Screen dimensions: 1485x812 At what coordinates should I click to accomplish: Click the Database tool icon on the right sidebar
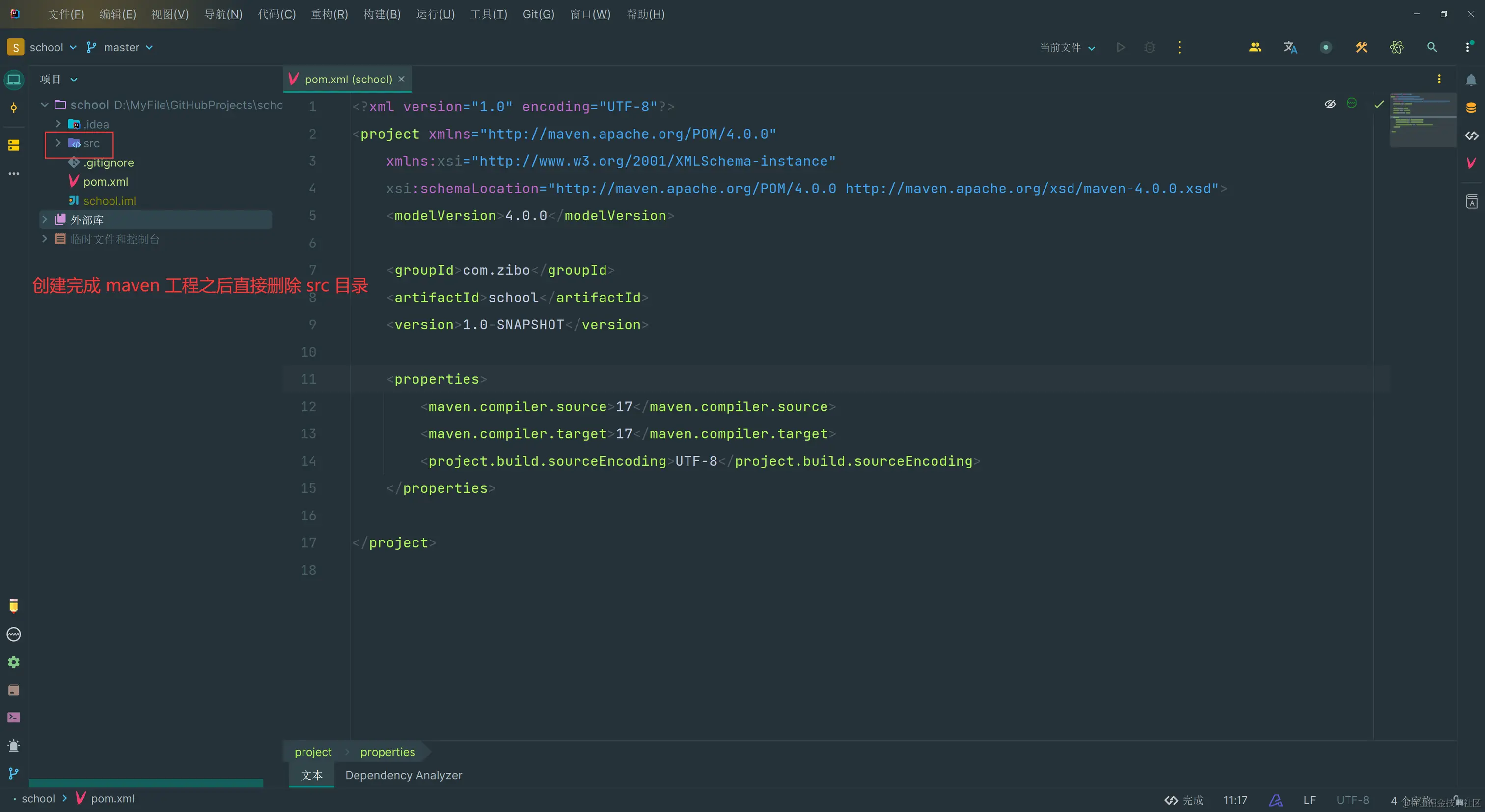pyautogui.click(x=1471, y=108)
